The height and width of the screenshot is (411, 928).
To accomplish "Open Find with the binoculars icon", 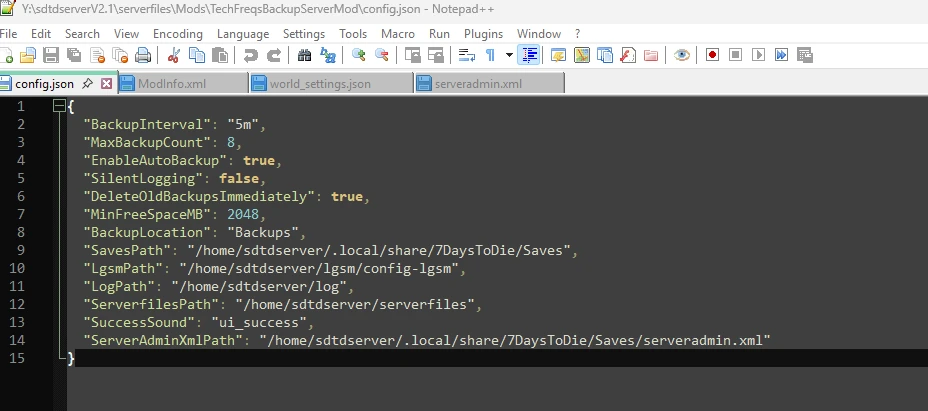I will pos(304,55).
